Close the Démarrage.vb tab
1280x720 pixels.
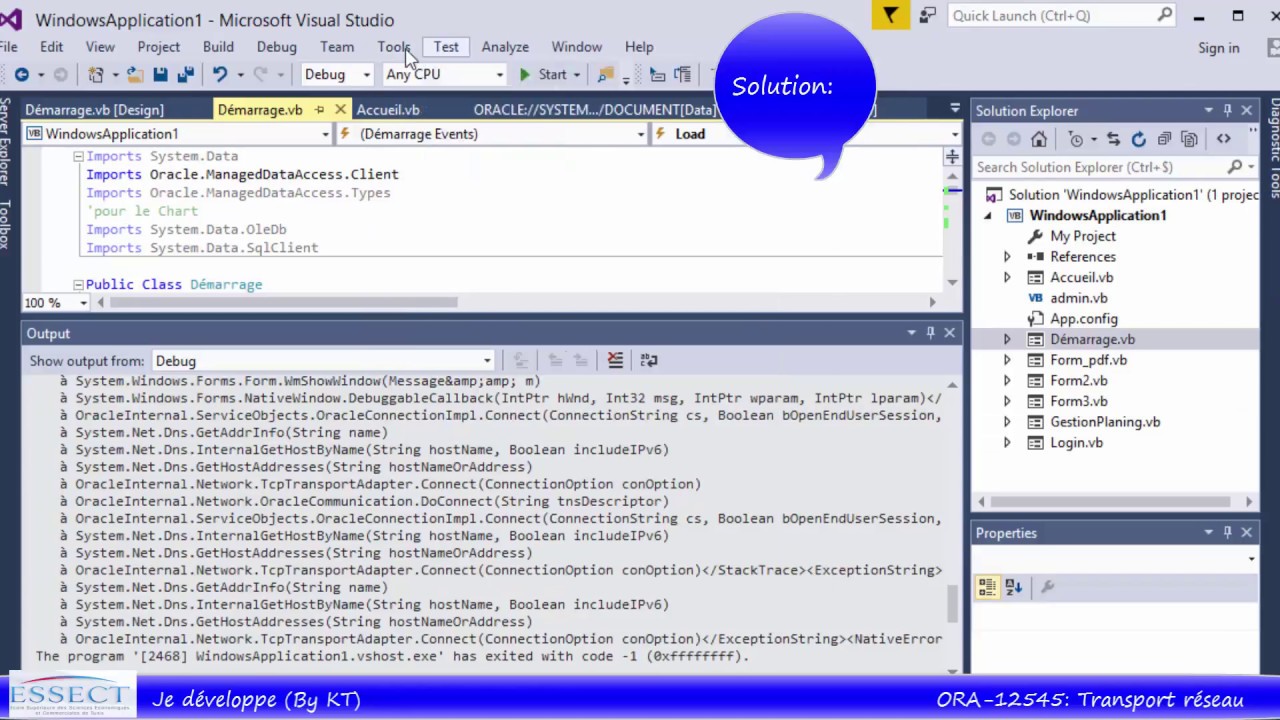(x=340, y=110)
